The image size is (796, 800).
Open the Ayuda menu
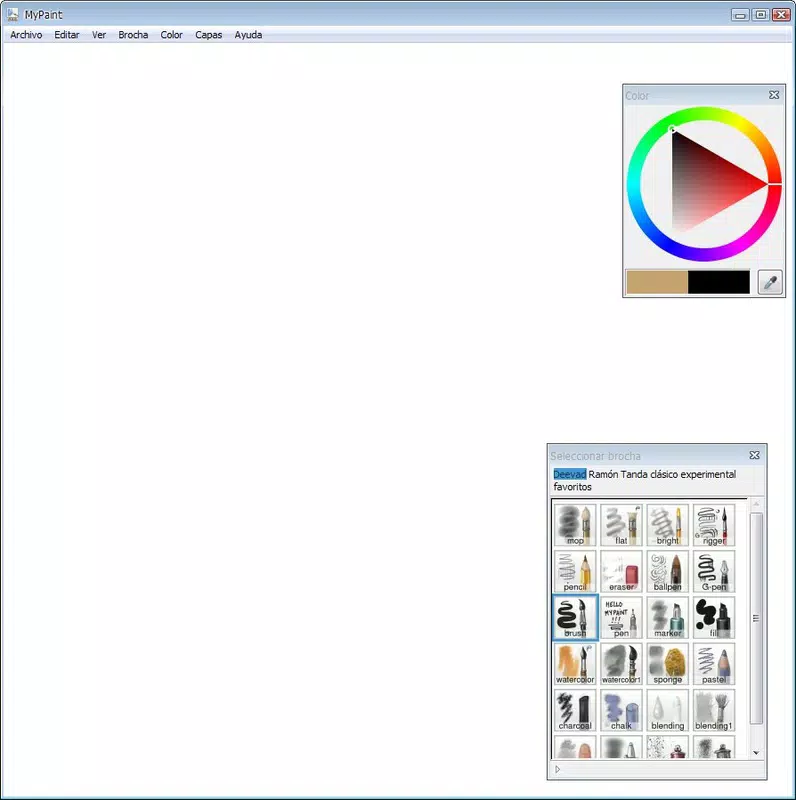click(x=248, y=35)
